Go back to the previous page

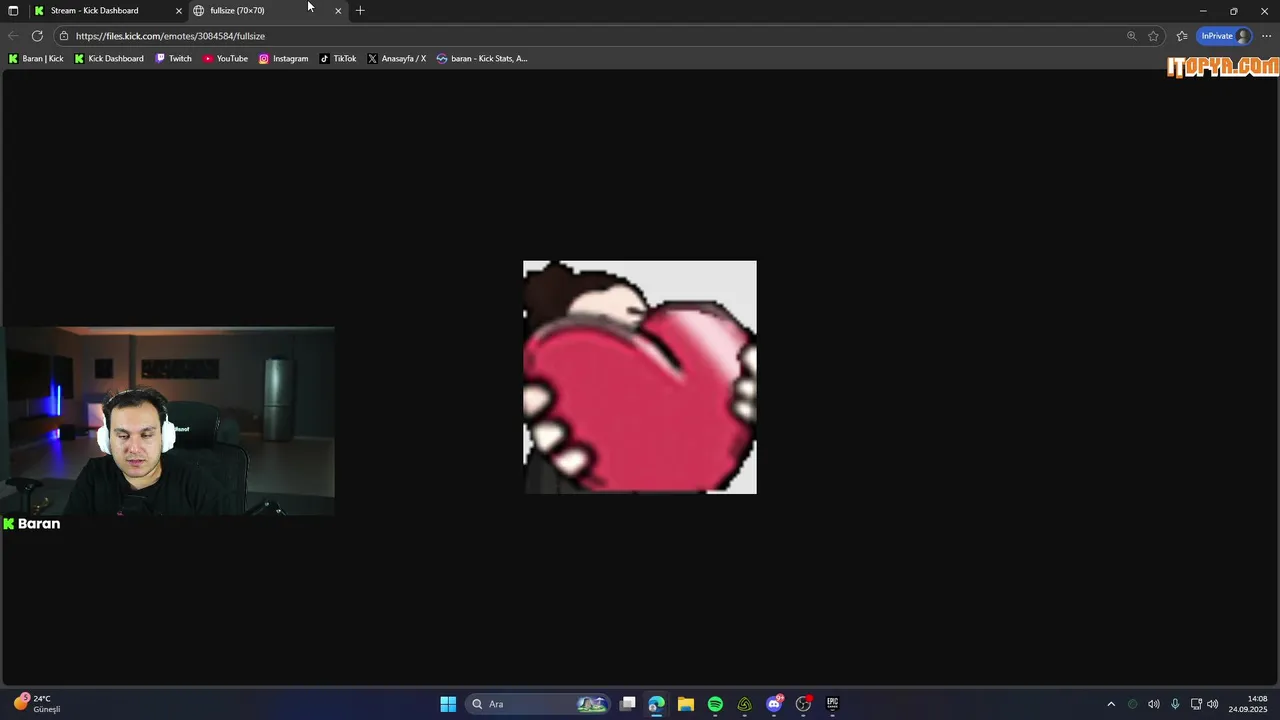tap(13, 36)
